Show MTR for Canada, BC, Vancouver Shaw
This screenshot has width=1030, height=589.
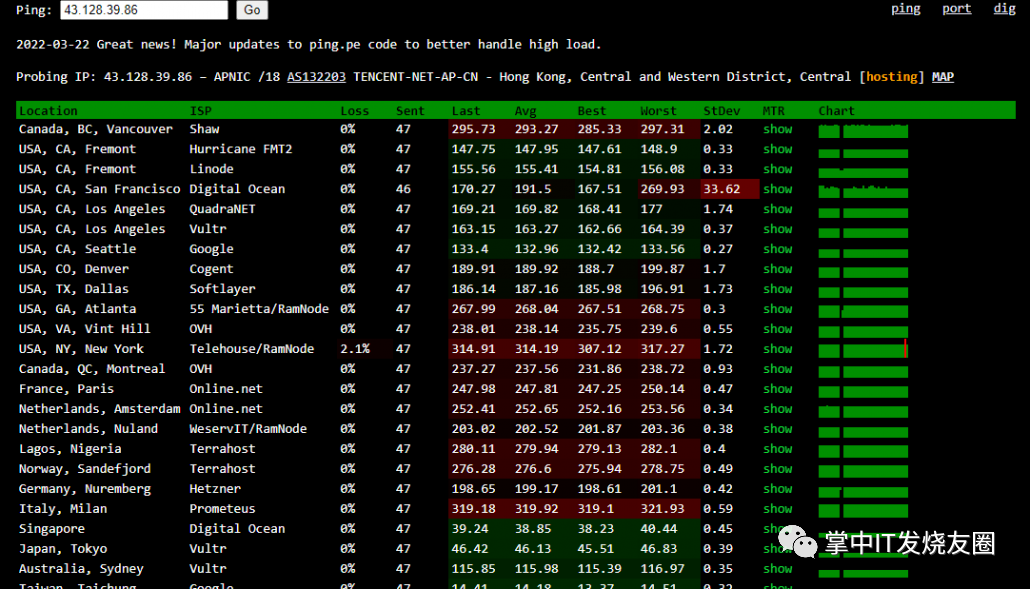tap(777, 129)
